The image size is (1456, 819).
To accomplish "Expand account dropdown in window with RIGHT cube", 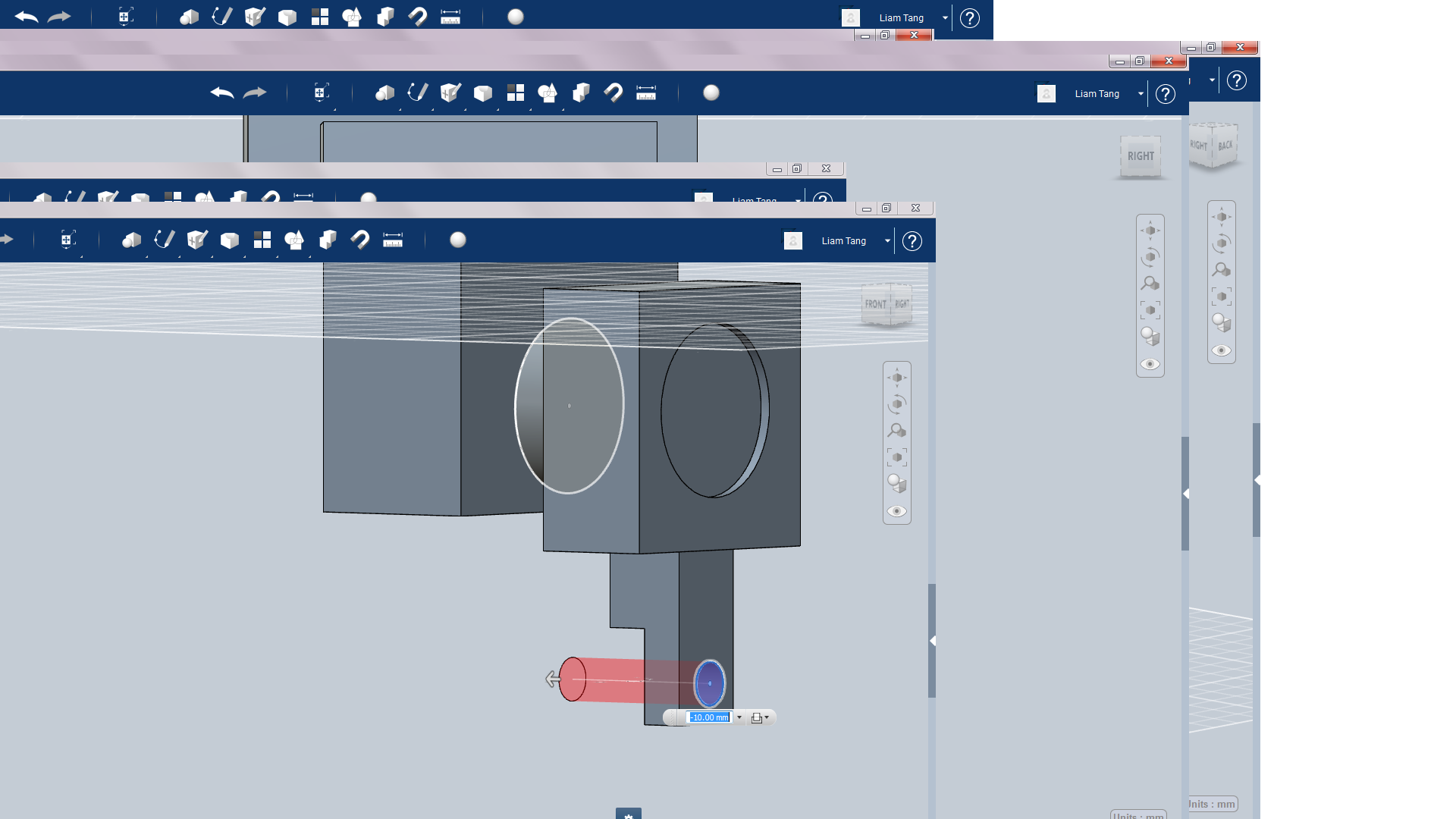I will click(x=1141, y=94).
